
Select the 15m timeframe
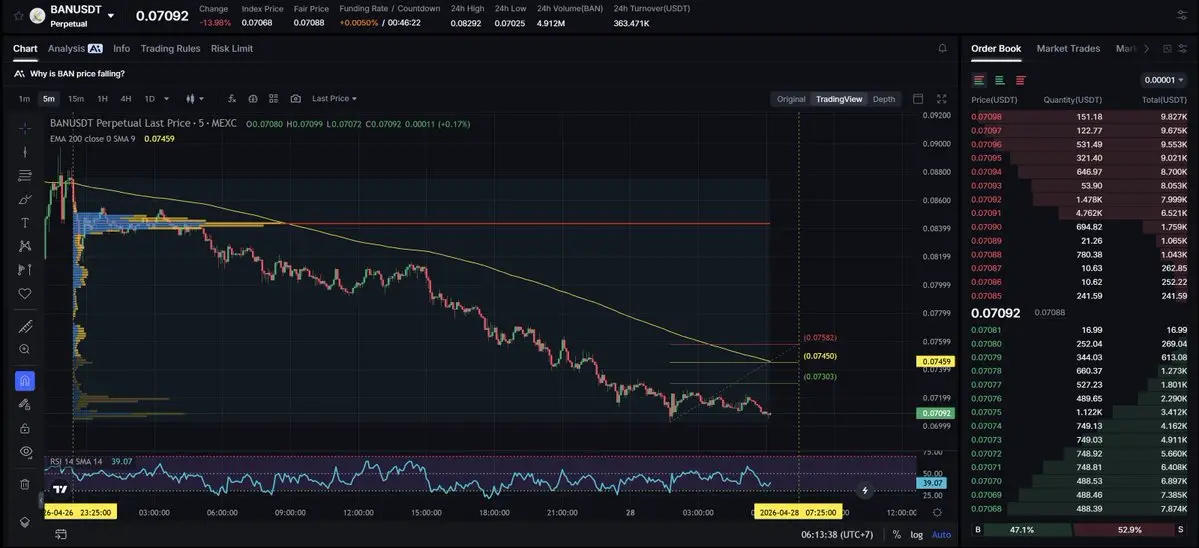(76, 99)
